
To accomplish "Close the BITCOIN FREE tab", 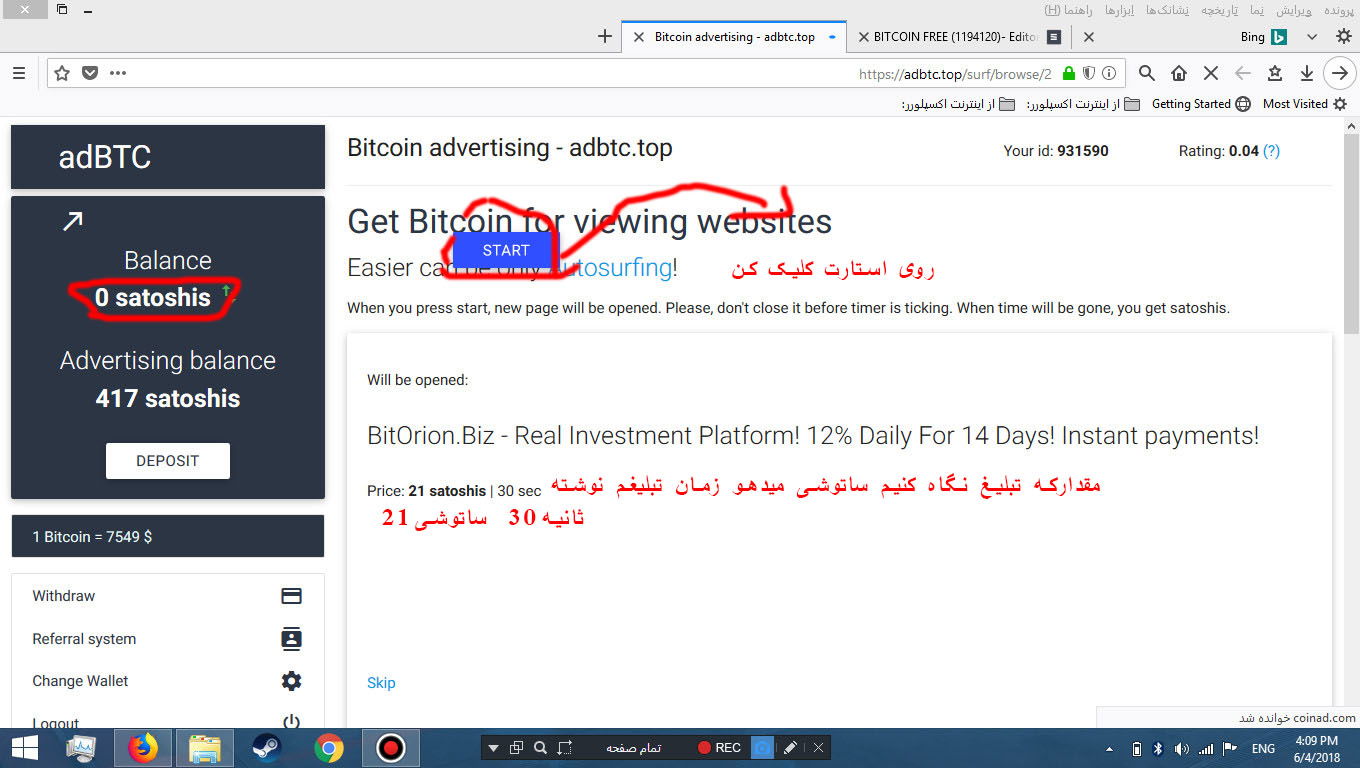I will pyautogui.click(x=865, y=37).
